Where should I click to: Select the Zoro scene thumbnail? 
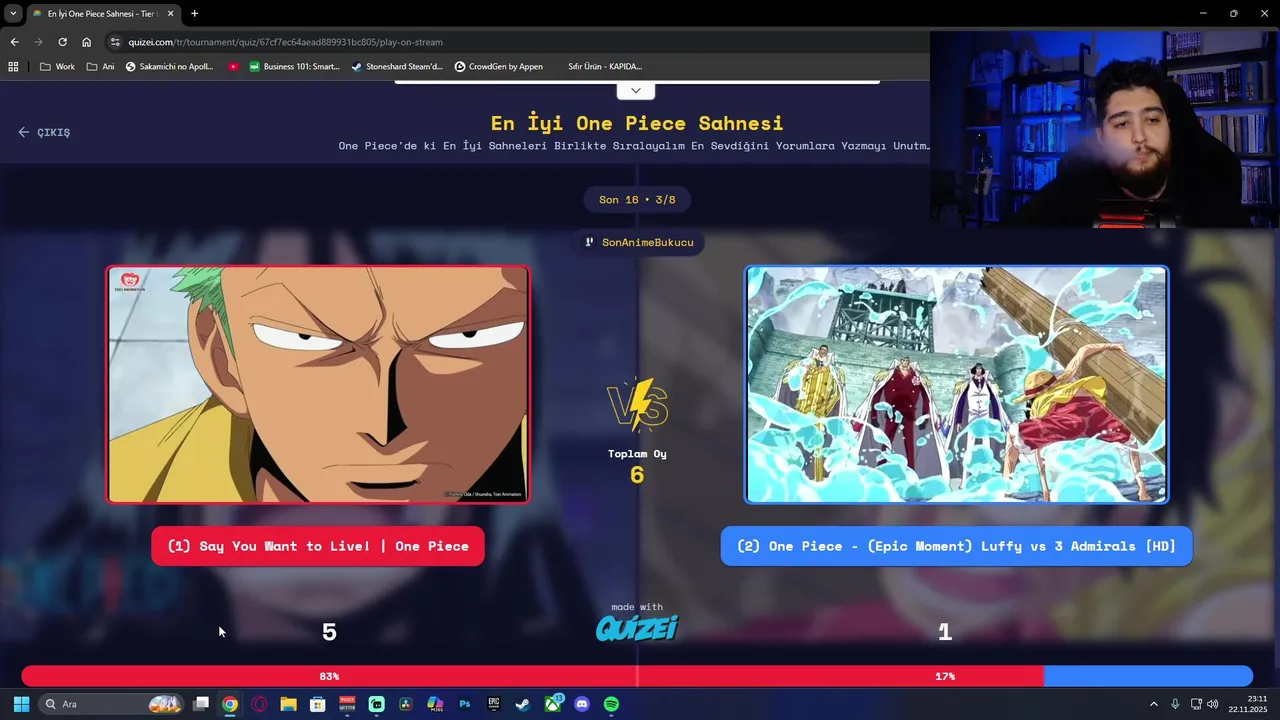(318, 384)
